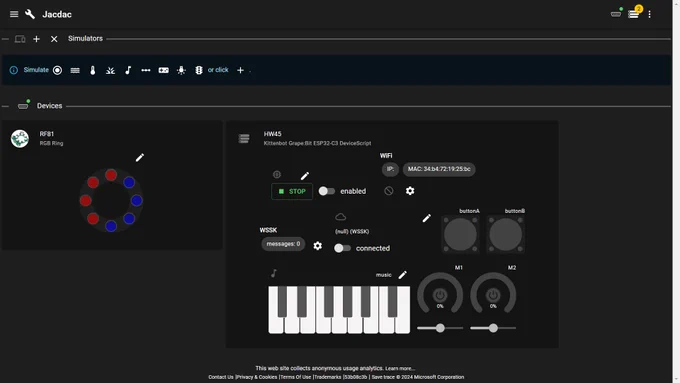Image resolution: width=680 pixels, height=383 pixels.
Task: Click the Save trace link
Action: click(x=383, y=377)
